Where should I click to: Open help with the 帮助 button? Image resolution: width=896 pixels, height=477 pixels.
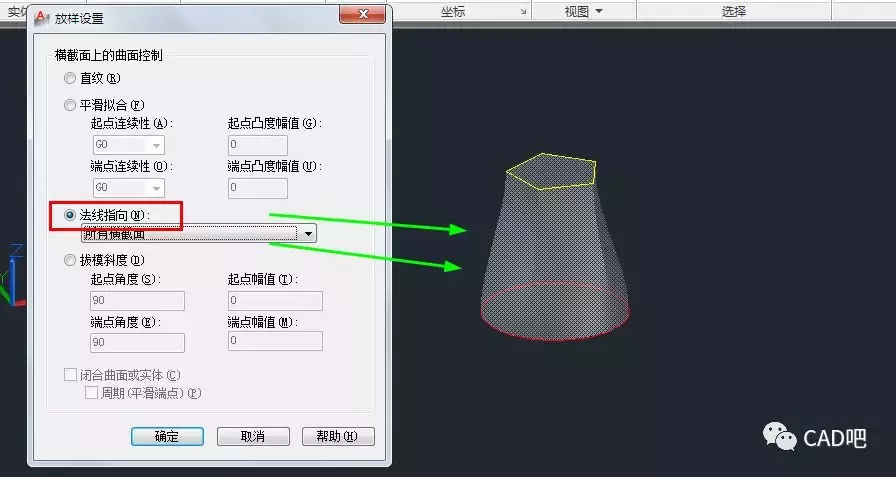[338, 436]
